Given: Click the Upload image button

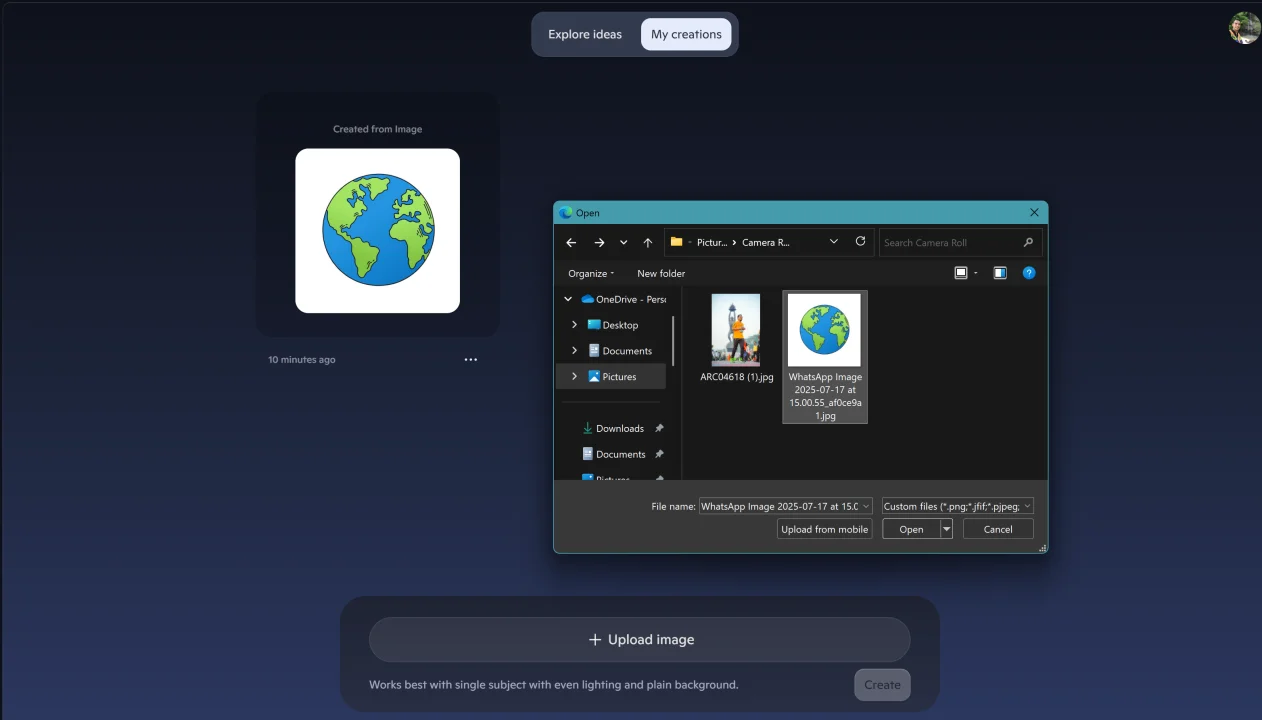Looking at the screenshot, I should tap(640, 640).
